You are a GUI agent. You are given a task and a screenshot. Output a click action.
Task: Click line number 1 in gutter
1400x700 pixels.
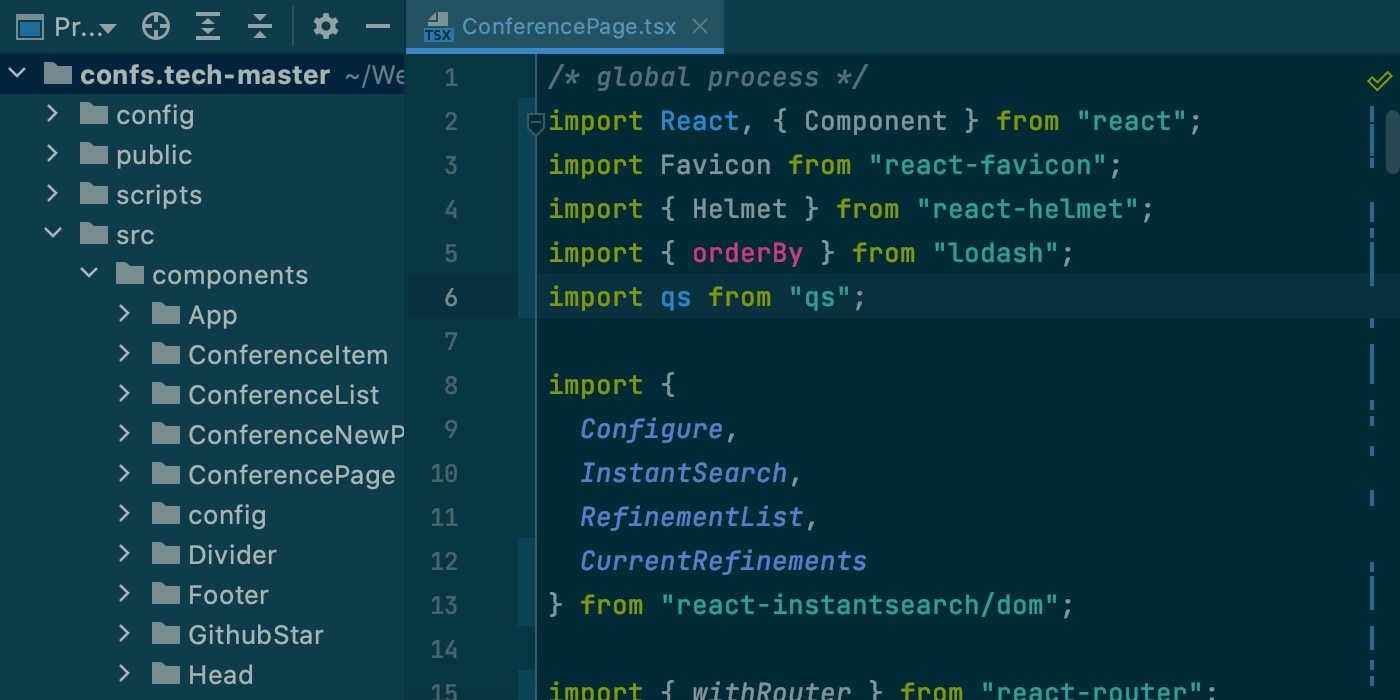coord(451,77)
